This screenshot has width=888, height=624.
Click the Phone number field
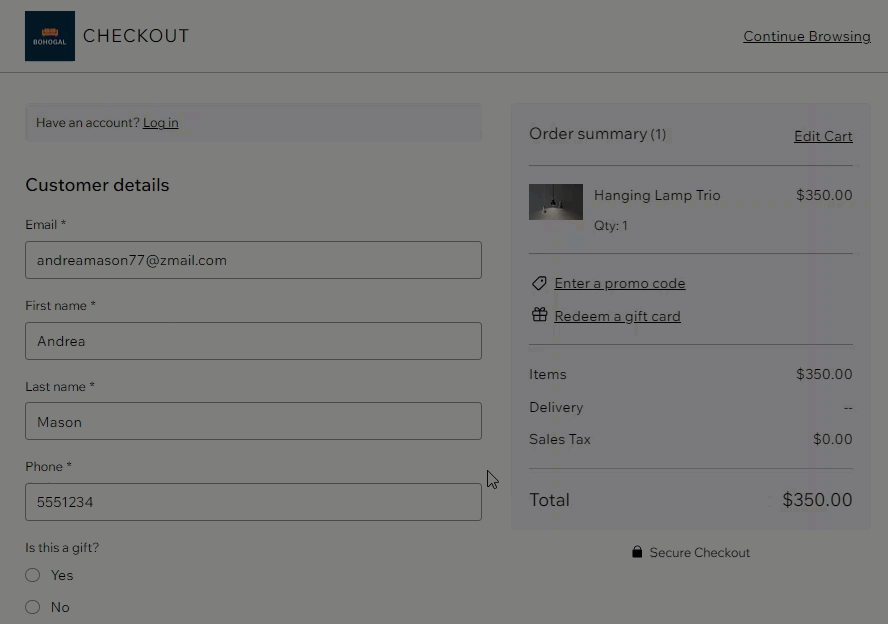[253, 502]
